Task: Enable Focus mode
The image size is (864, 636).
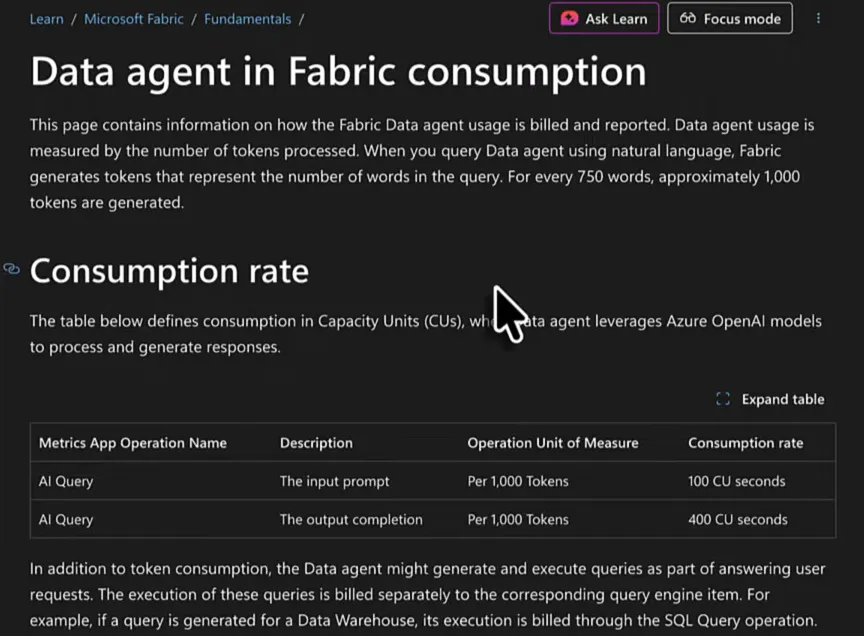Action: pos(730,19)
